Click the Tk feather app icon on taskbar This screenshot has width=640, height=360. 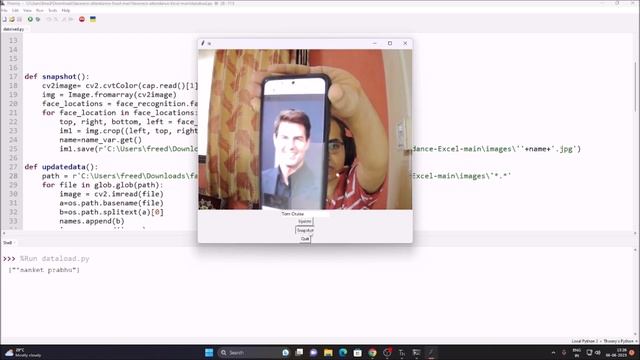pos(431,353)
